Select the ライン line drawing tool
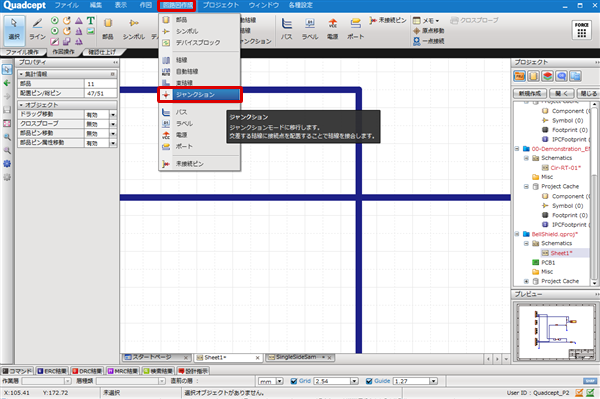The image size is (600, 399). (x=37, y=29)
